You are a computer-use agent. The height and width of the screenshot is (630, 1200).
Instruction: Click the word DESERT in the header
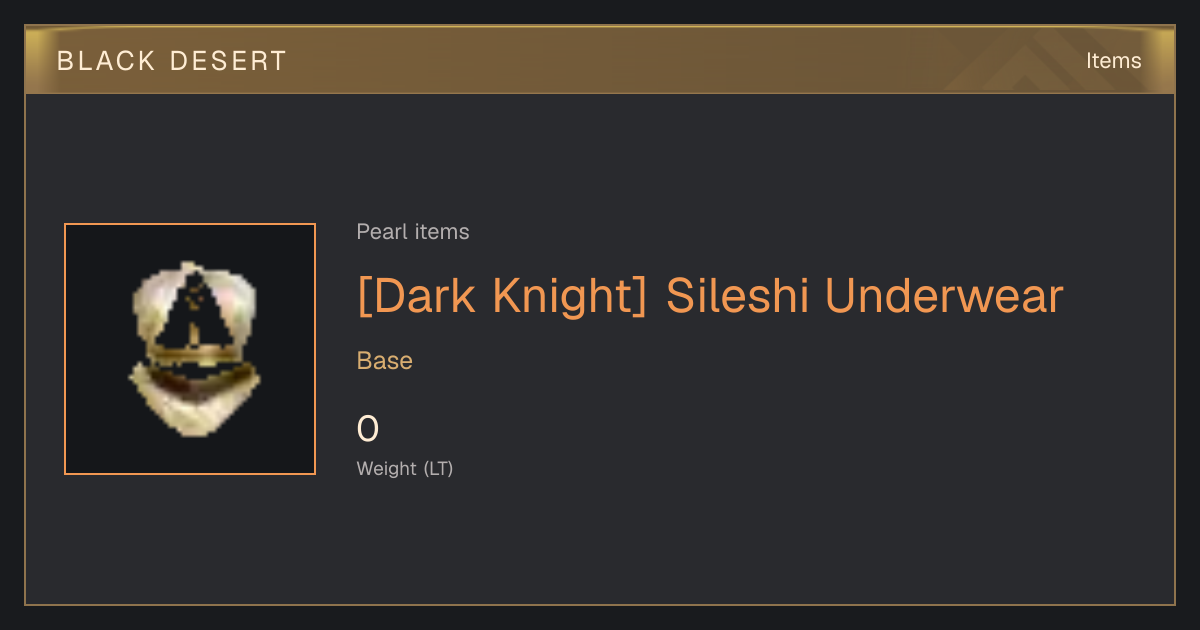229,61
